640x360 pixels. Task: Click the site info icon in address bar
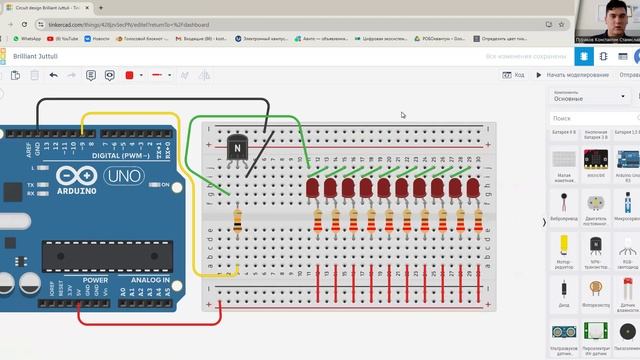41,24
